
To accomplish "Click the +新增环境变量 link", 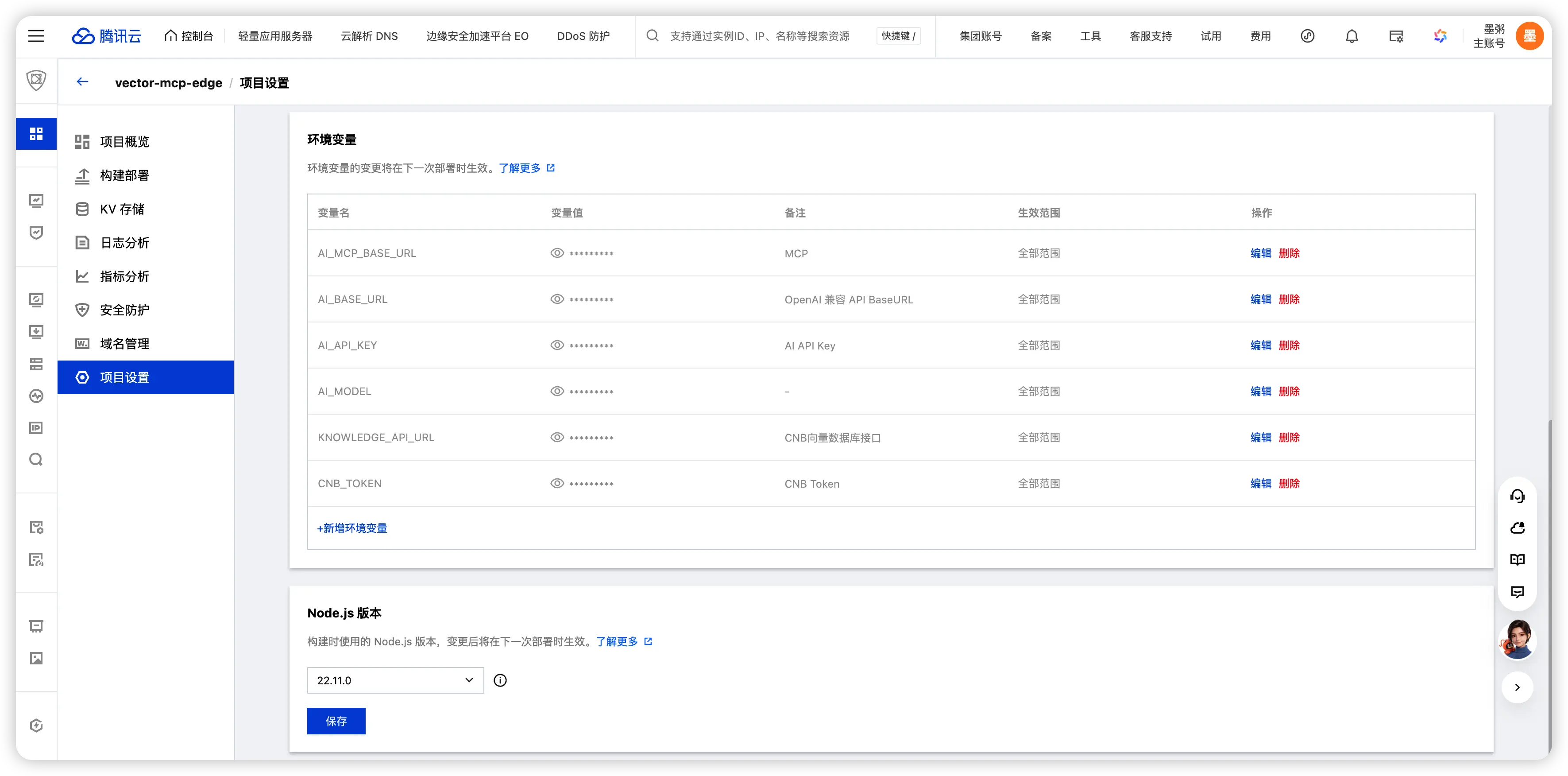I will [x=352, y=528].
